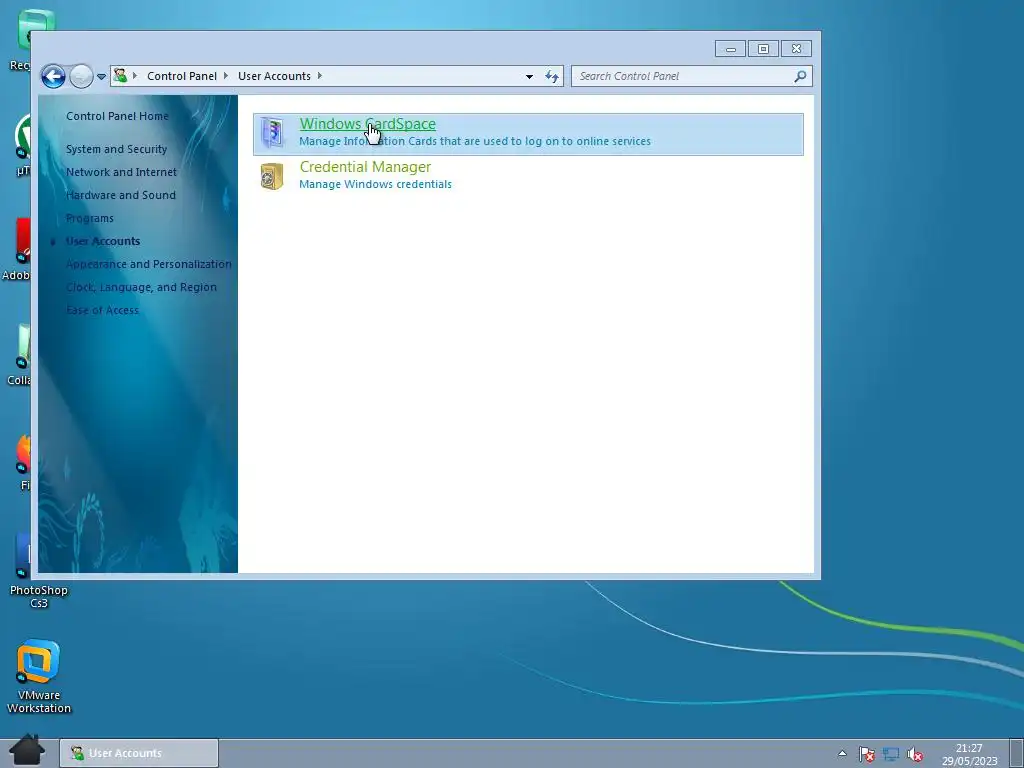Open VMware Workstation desktop shortcut
Viewport: 1024px width, 768px height.
coord(39,677)
